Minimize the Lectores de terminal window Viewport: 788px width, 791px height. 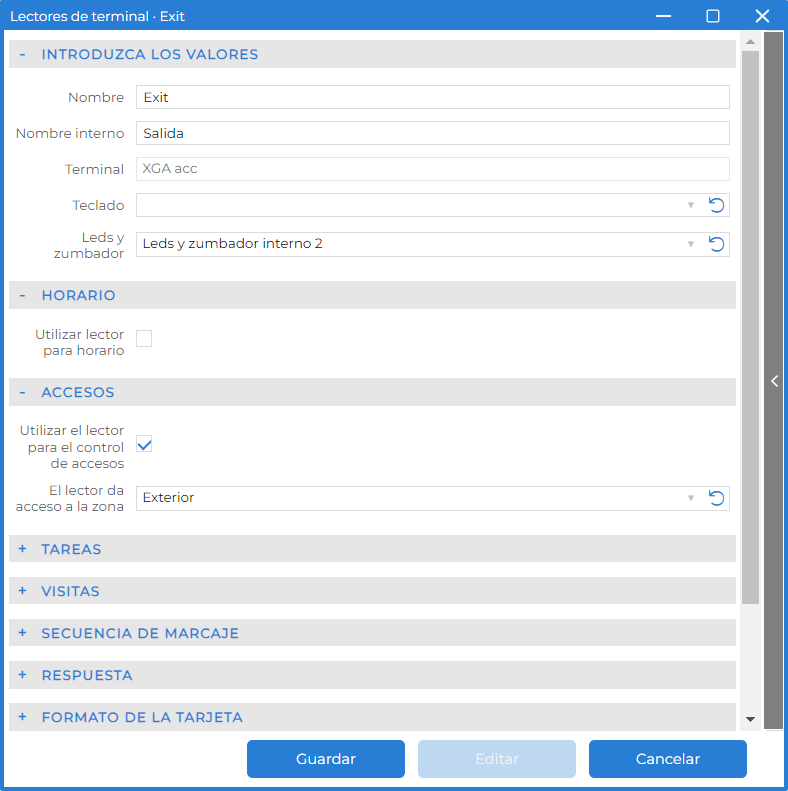click(663, 16)
